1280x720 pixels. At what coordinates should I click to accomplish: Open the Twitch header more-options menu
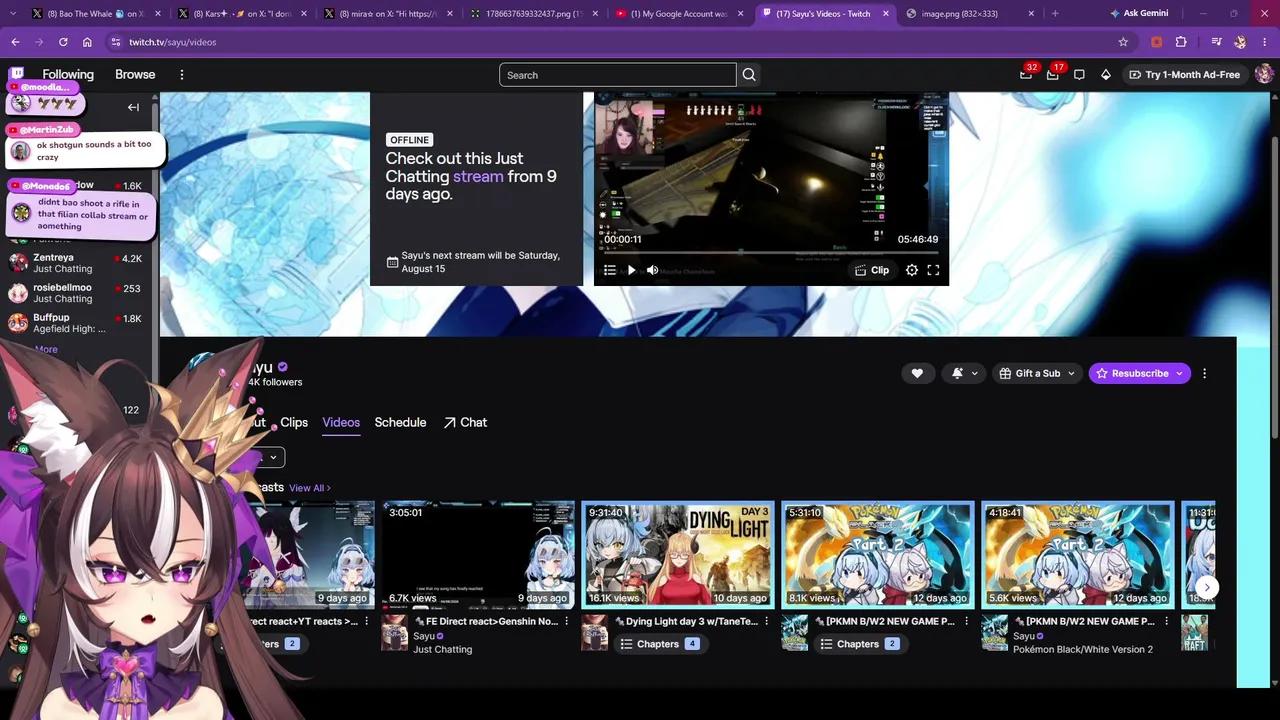click(181, 74)
